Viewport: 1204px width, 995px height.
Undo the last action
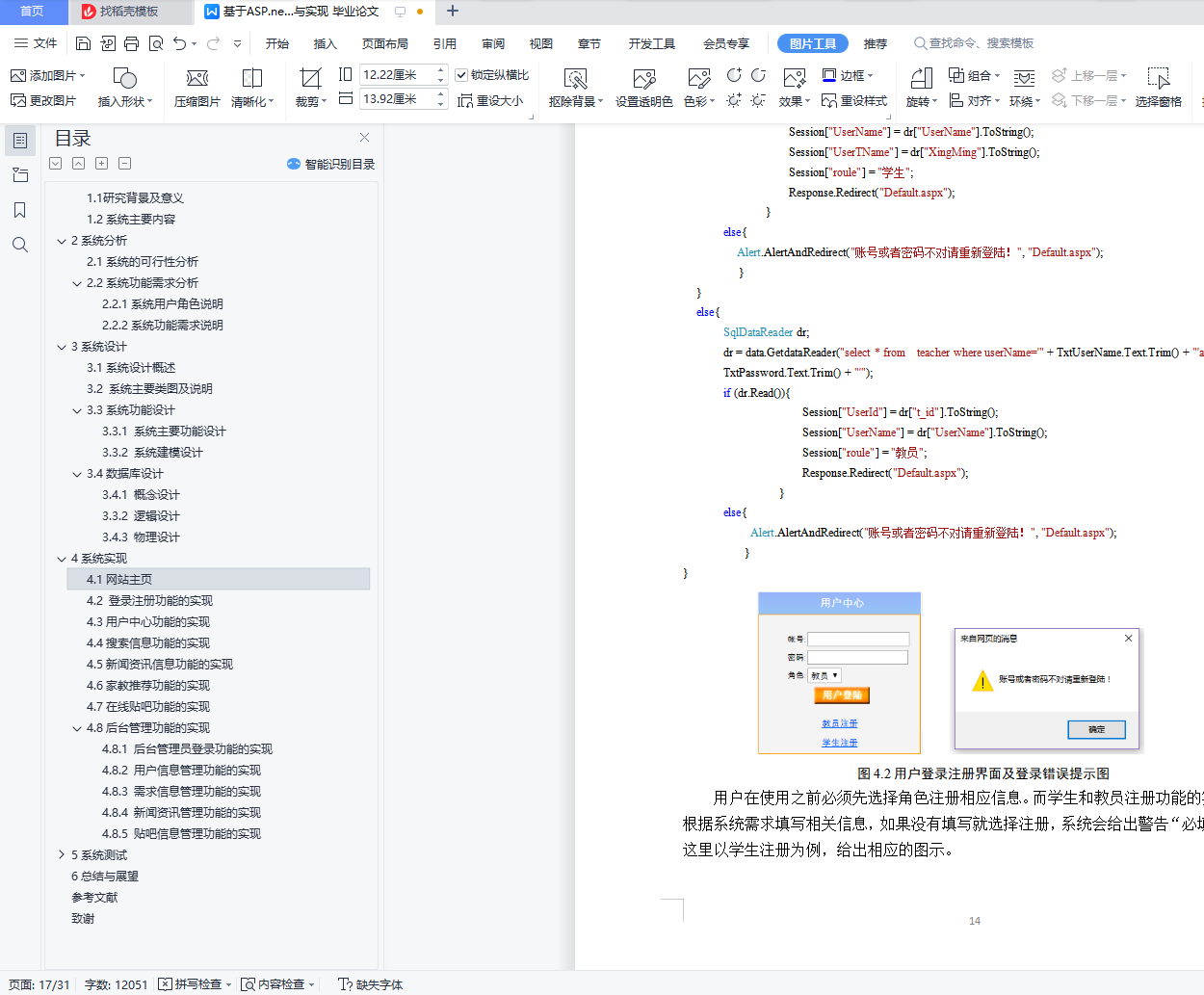(x=179, y=43)
